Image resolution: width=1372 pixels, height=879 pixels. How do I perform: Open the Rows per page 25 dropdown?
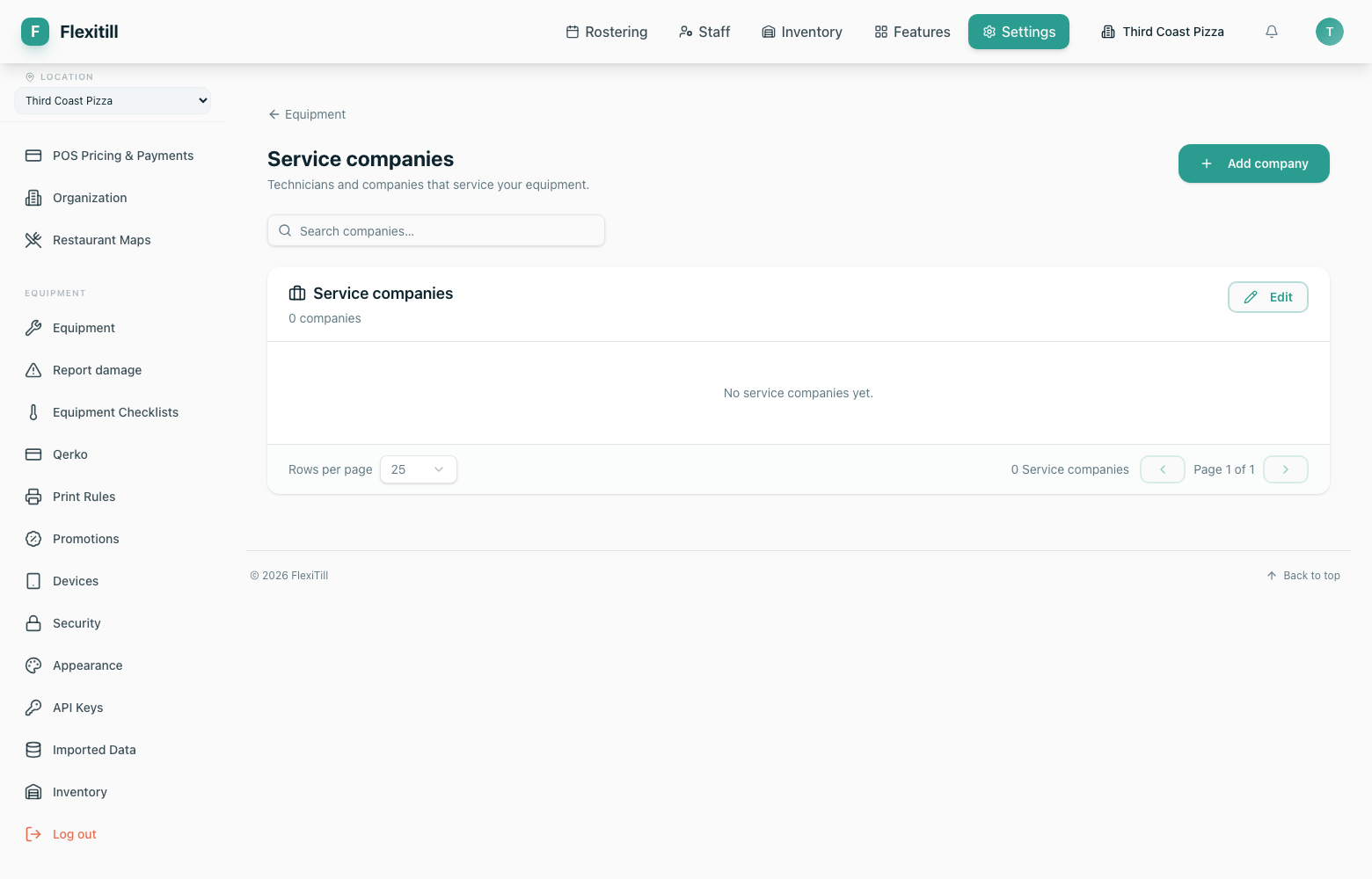coord(419,469)
